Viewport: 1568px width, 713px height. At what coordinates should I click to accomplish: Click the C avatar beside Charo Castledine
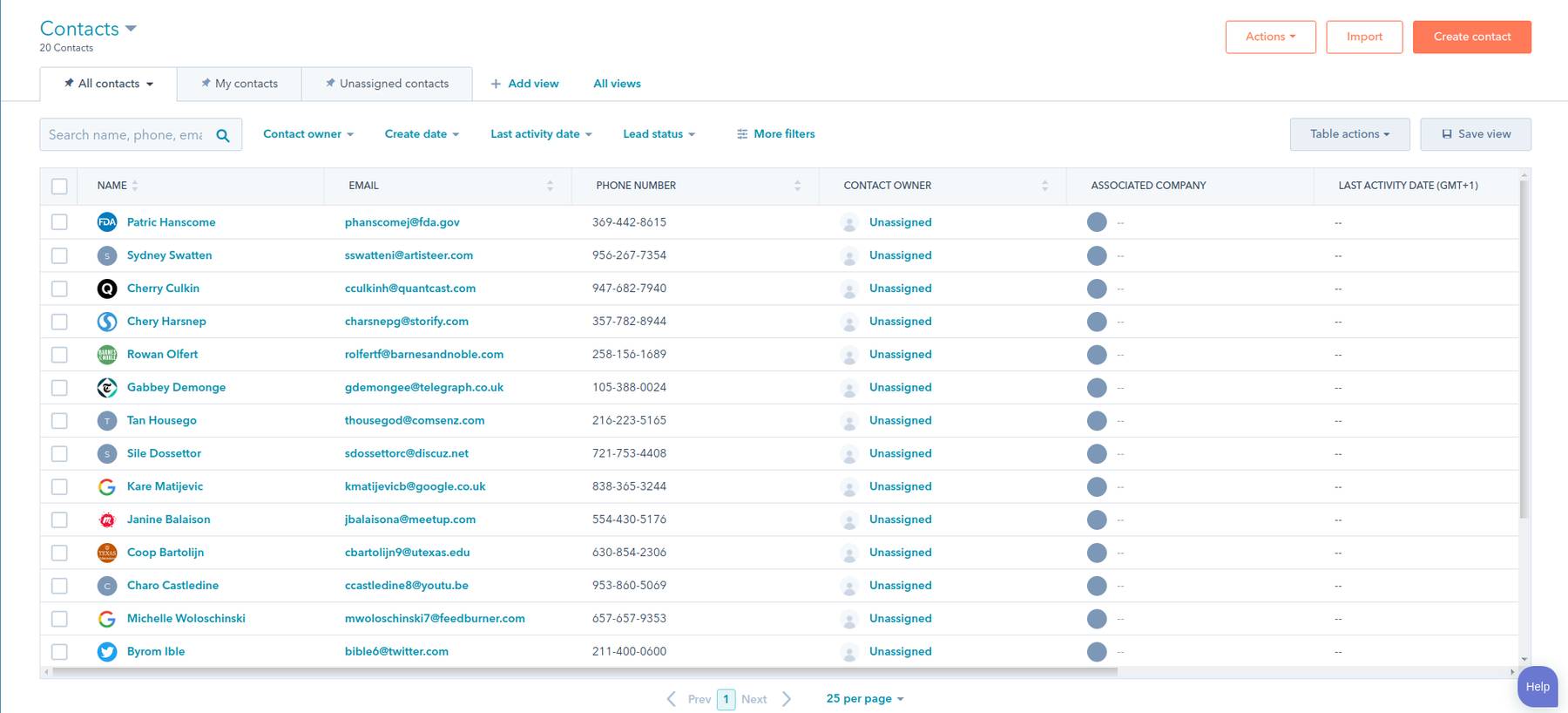tap(107, 586)
